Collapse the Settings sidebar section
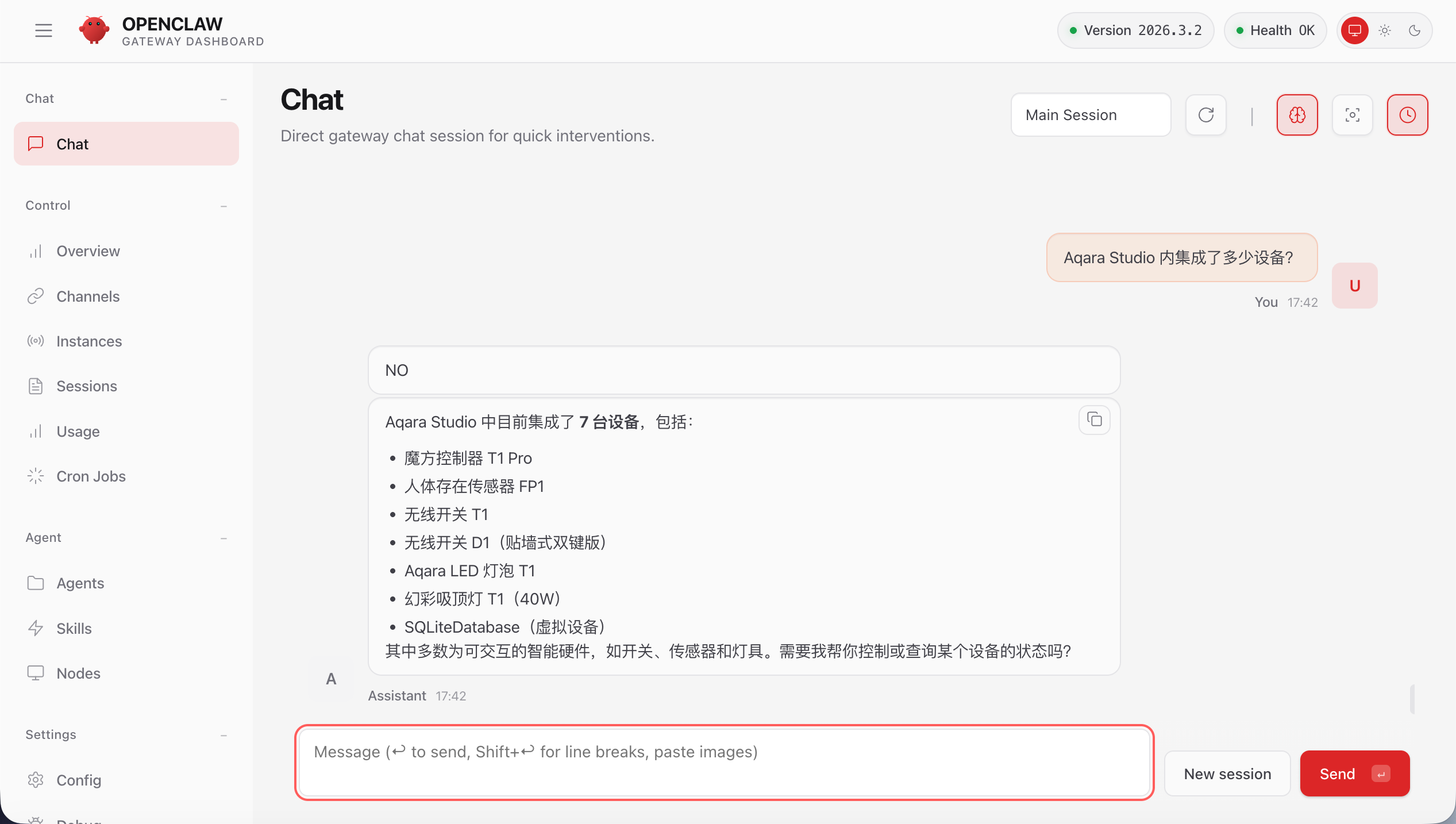The height and width of the screenshot is (824, 1456). pos(224,735)
